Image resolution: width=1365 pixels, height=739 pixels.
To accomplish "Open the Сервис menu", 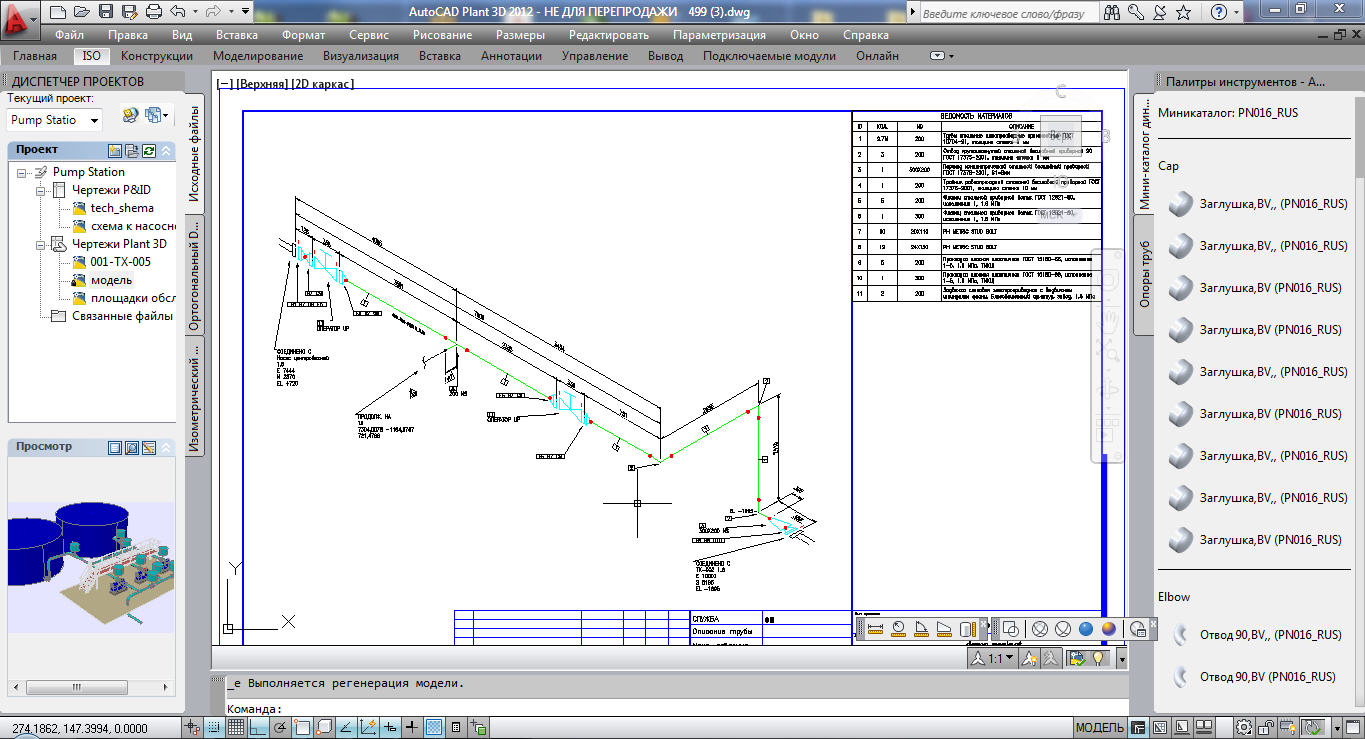I will pos(367,33).
